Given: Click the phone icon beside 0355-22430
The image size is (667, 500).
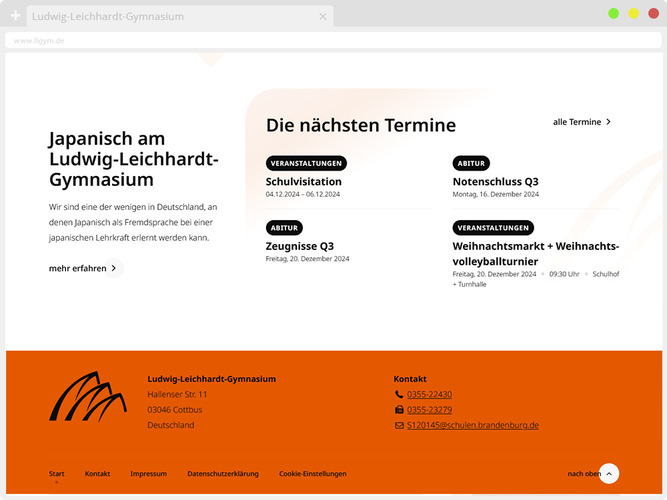Looking at the screenshot, I should (399, 395).
